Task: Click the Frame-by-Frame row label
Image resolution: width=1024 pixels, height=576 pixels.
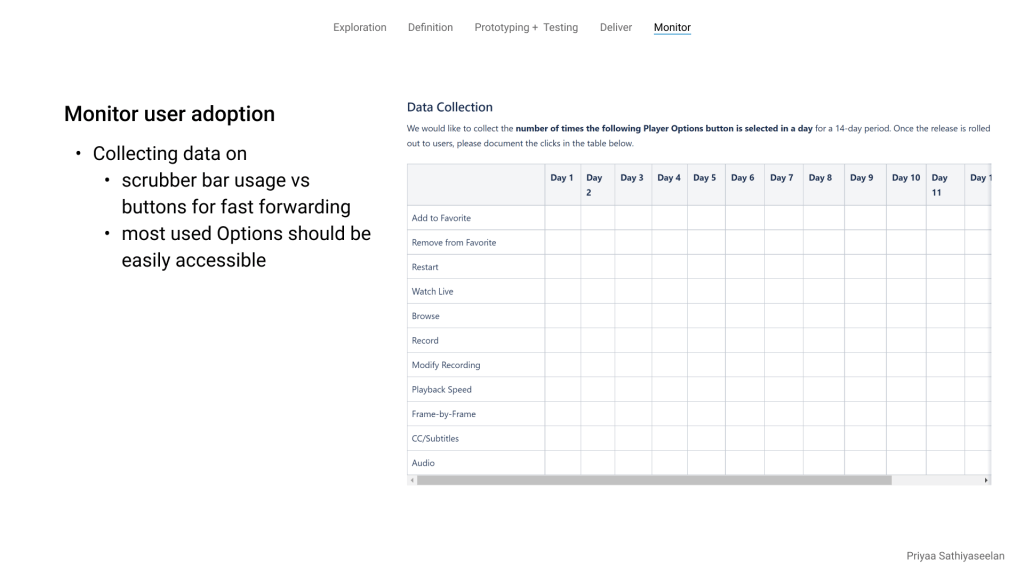Action: point(444,414)
